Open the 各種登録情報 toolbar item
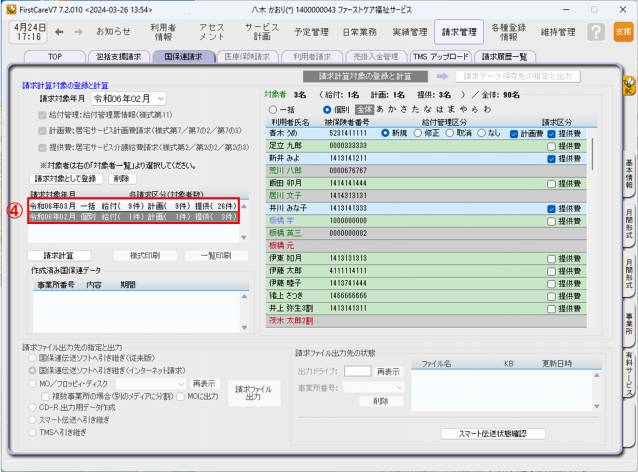The width and height of the screenshot is (638, 472). tap(510, 33)
